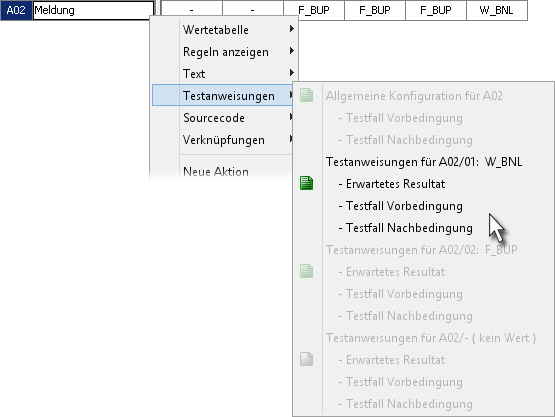Click the W_BNL cell in the A02 row
Screen dimensions: 555x417
point(497,10)
